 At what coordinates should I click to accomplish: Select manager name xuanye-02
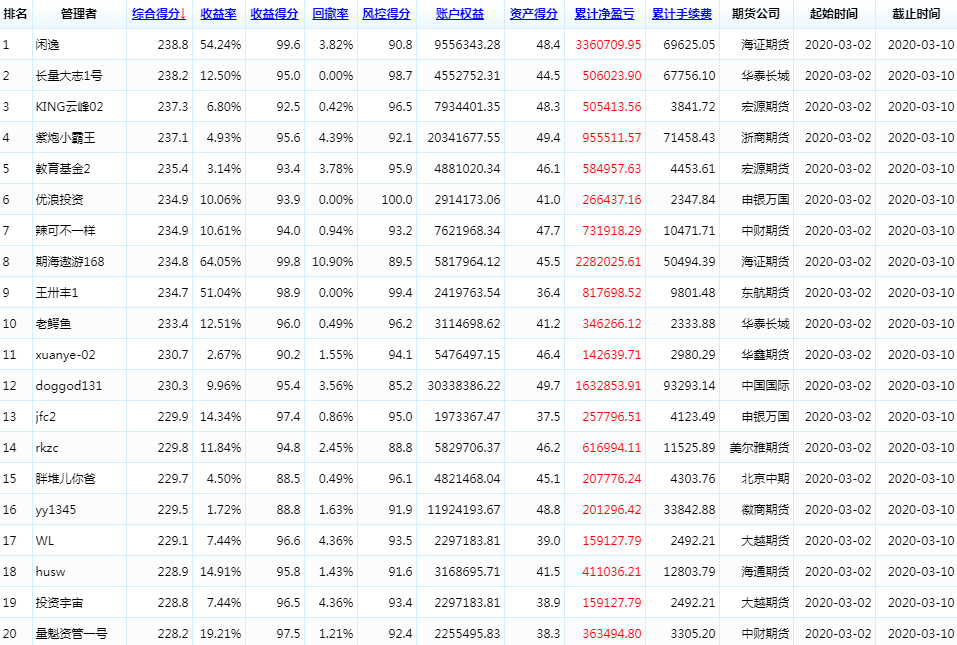coord(65,355)
